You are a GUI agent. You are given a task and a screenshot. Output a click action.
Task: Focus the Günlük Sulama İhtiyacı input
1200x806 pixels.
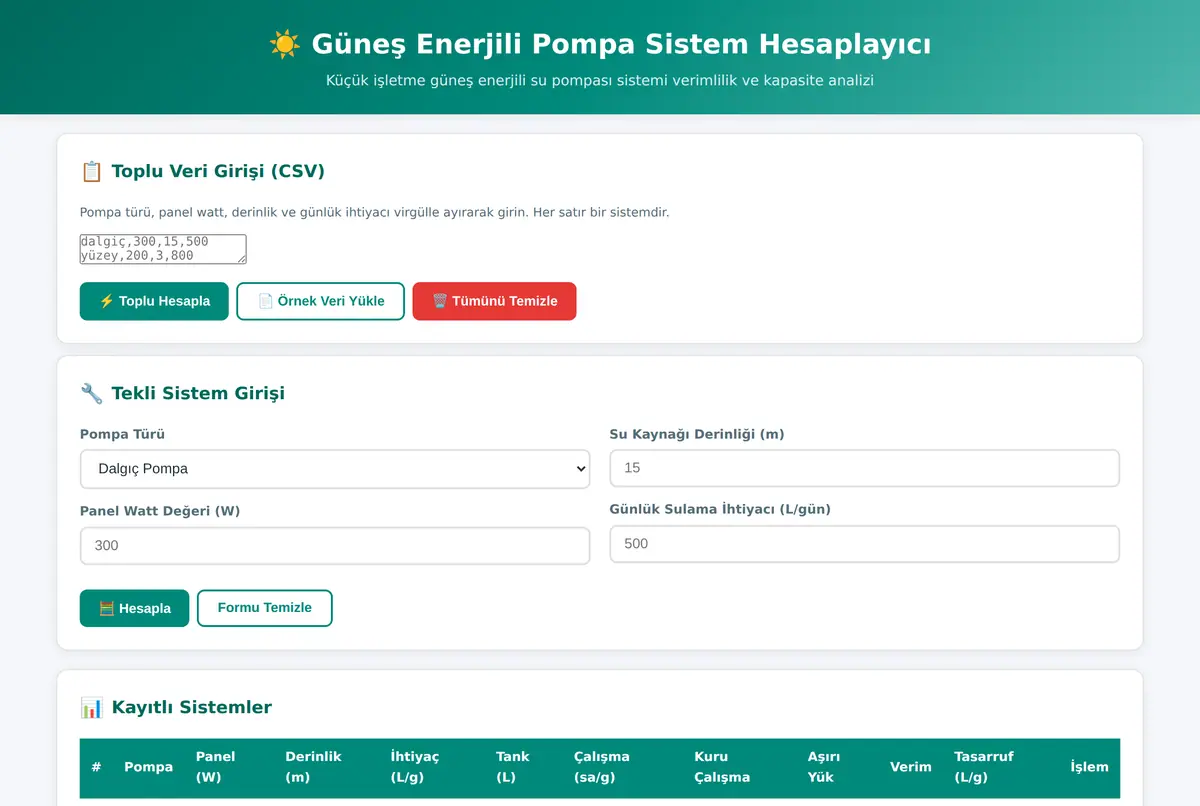coord(864,544)
